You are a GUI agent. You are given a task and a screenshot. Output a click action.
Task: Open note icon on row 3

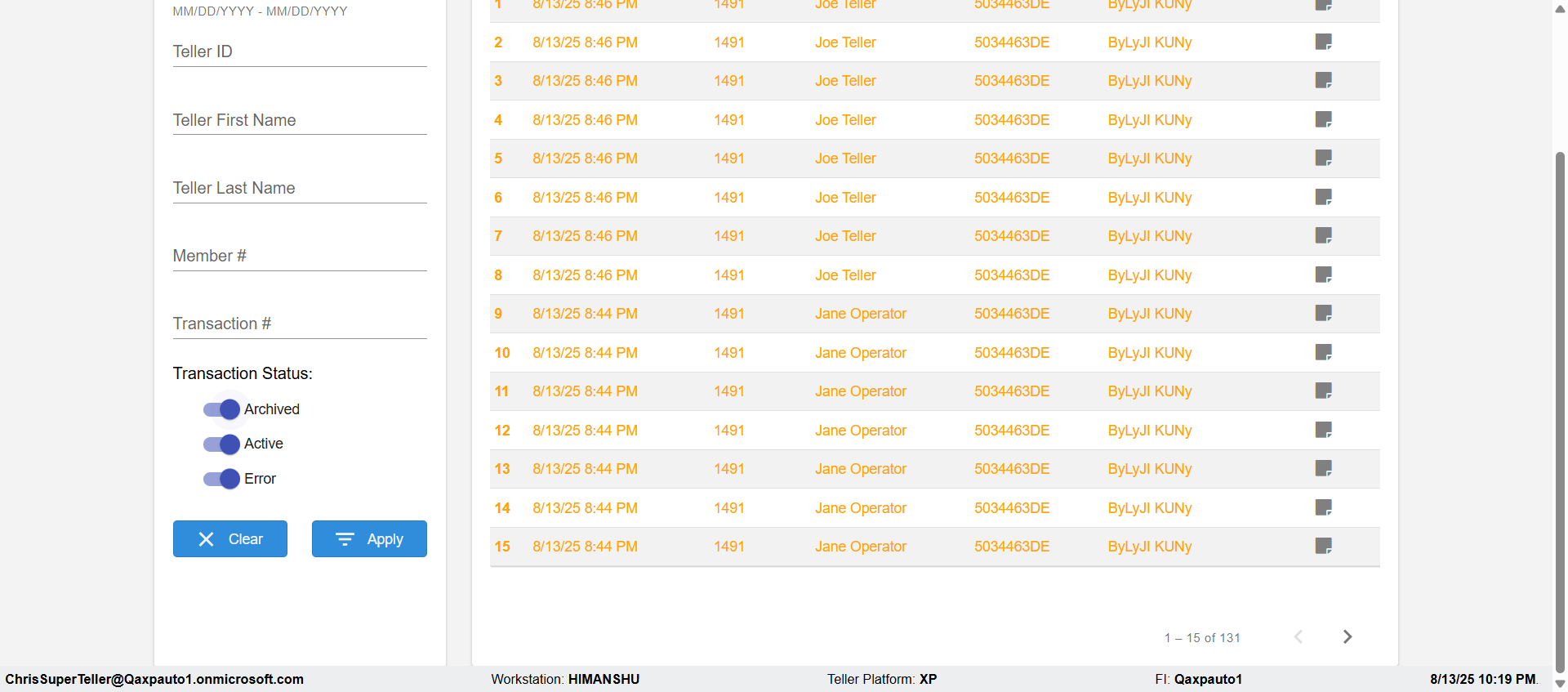click(x=1323, y=80)
